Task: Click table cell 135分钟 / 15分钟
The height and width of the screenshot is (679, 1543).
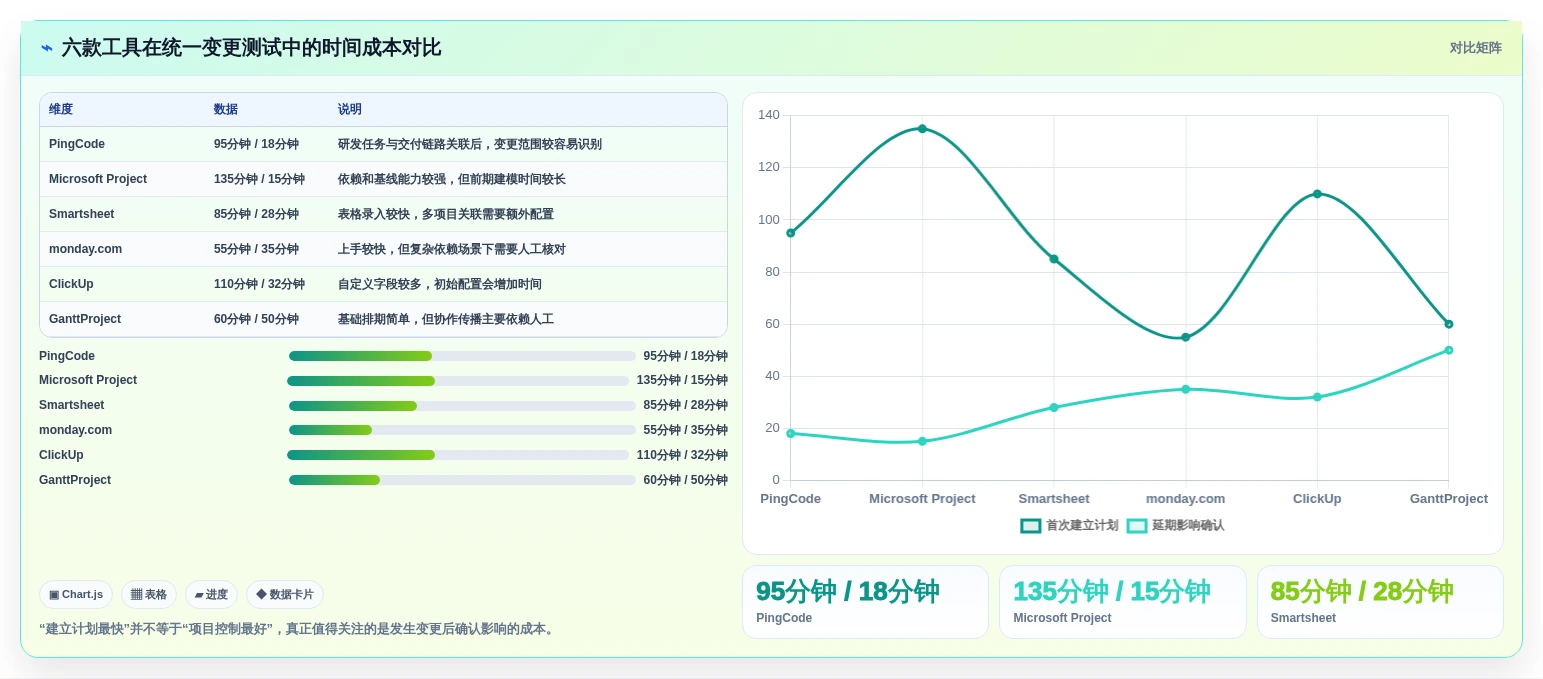Action: [x=259, y=179]
